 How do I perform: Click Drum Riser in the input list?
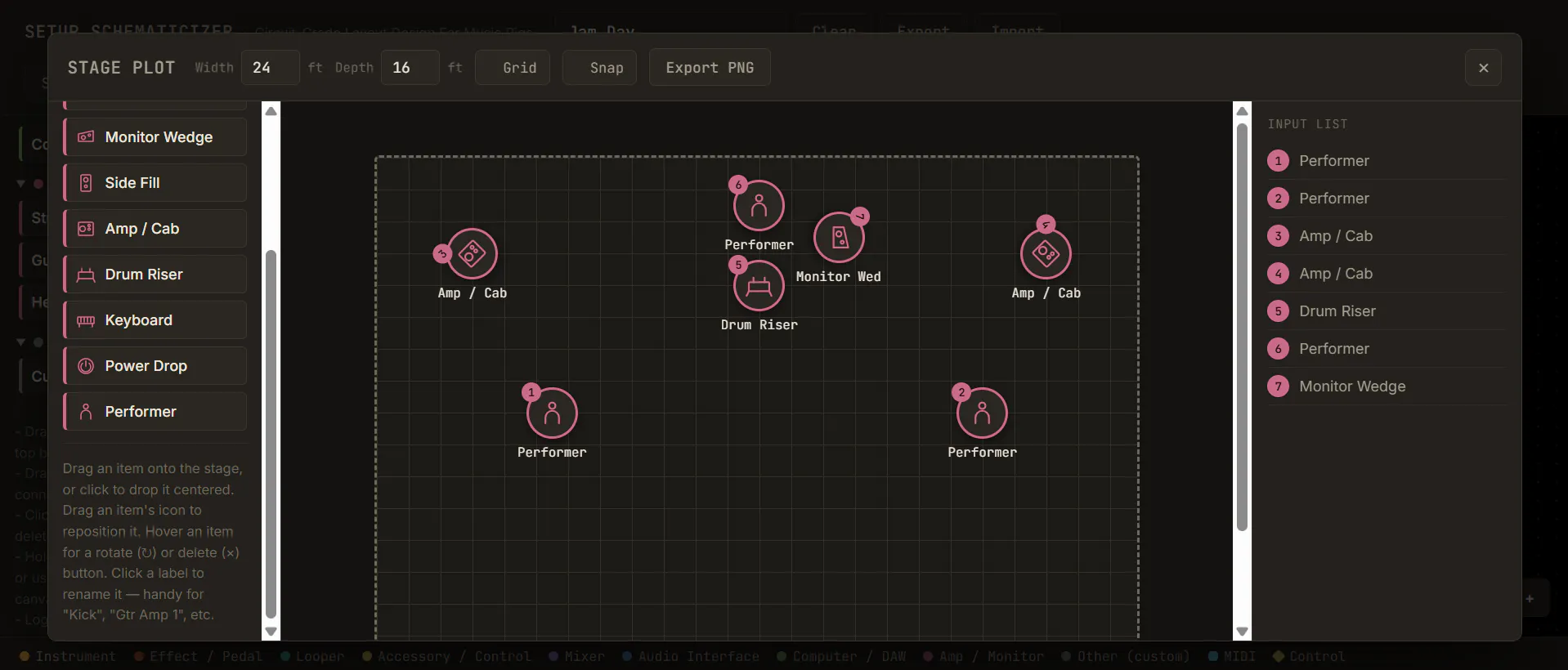pyautogui.click(x=1386, y=311)
